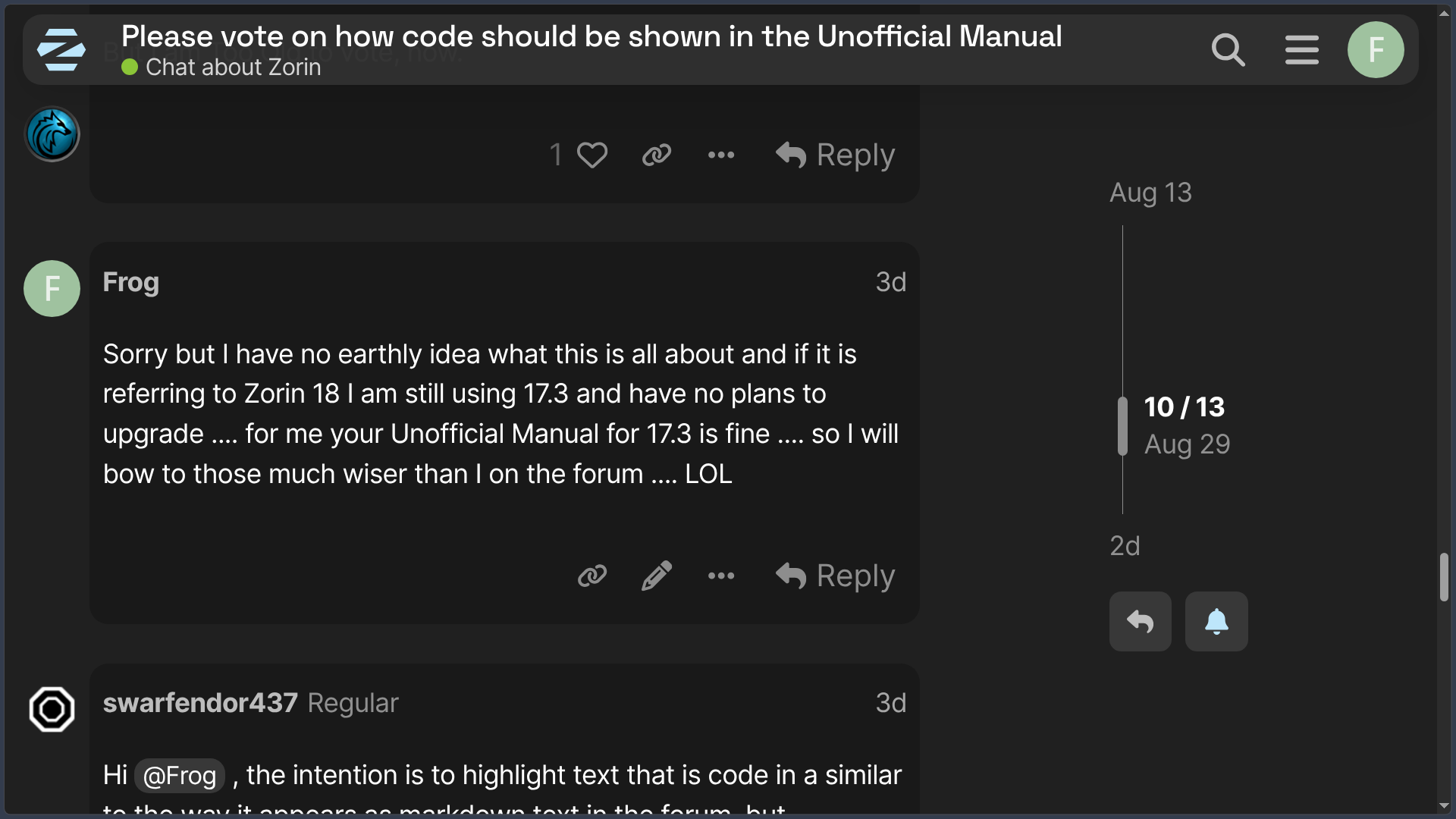Toggle topic notifications bell
This screenshot has height=819, width=1456.
(x=1216, y=621)
